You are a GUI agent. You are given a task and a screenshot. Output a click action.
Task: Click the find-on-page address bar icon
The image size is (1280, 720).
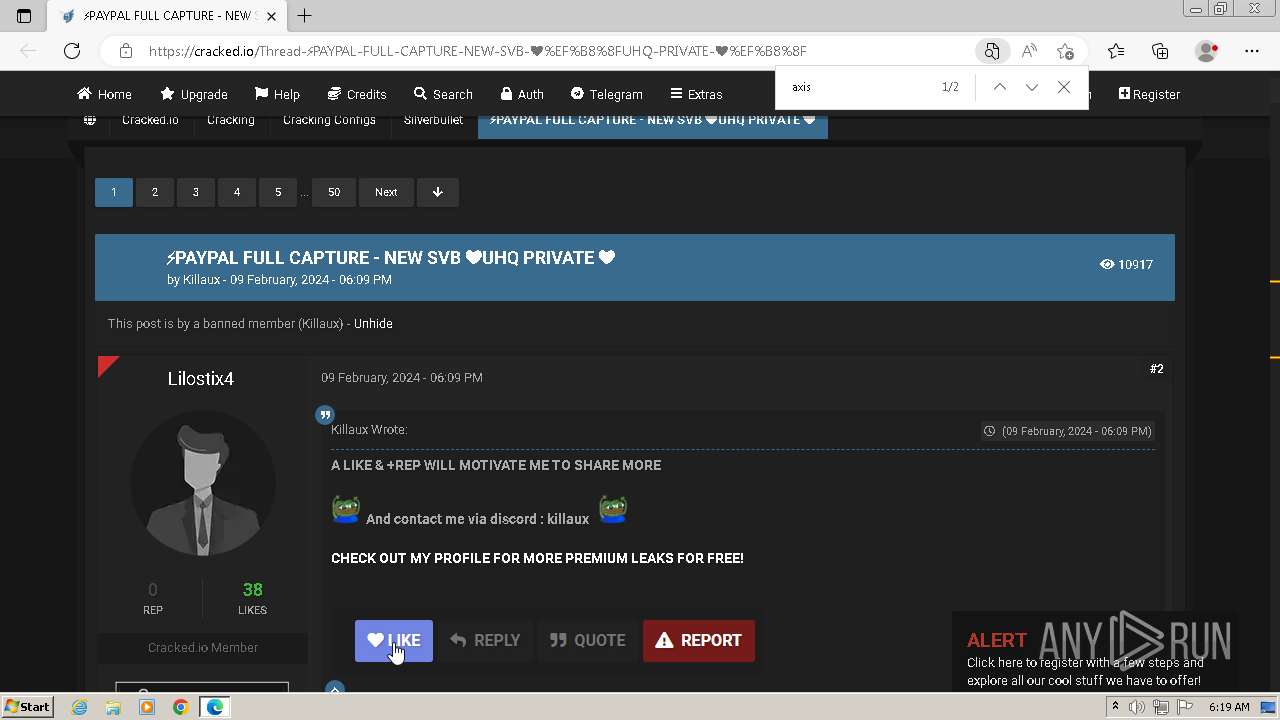point(991,51)
